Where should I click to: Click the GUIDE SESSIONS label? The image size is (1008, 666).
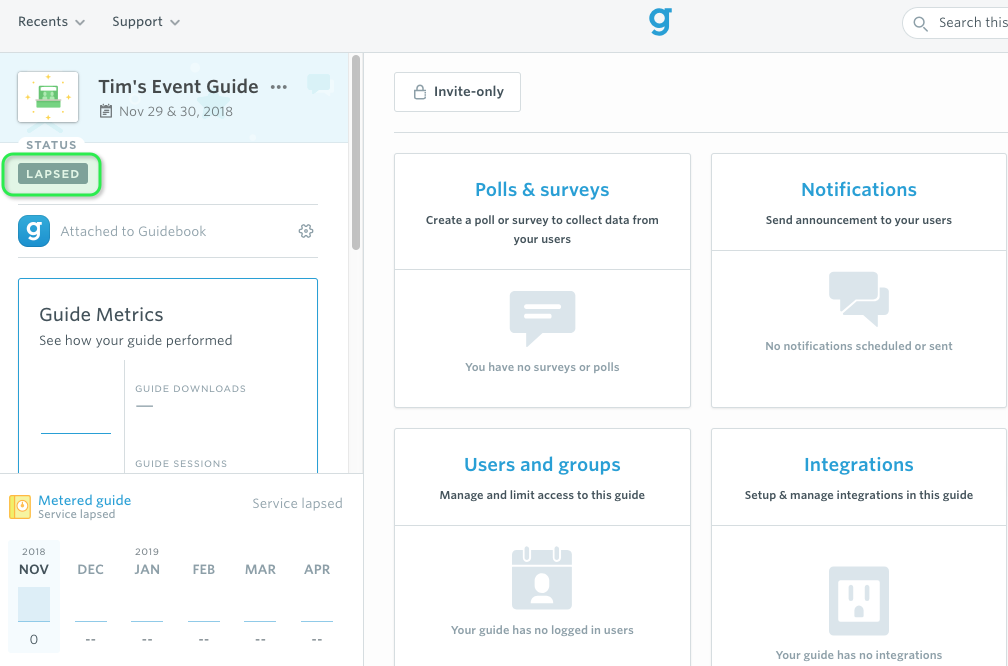(181, 464)
